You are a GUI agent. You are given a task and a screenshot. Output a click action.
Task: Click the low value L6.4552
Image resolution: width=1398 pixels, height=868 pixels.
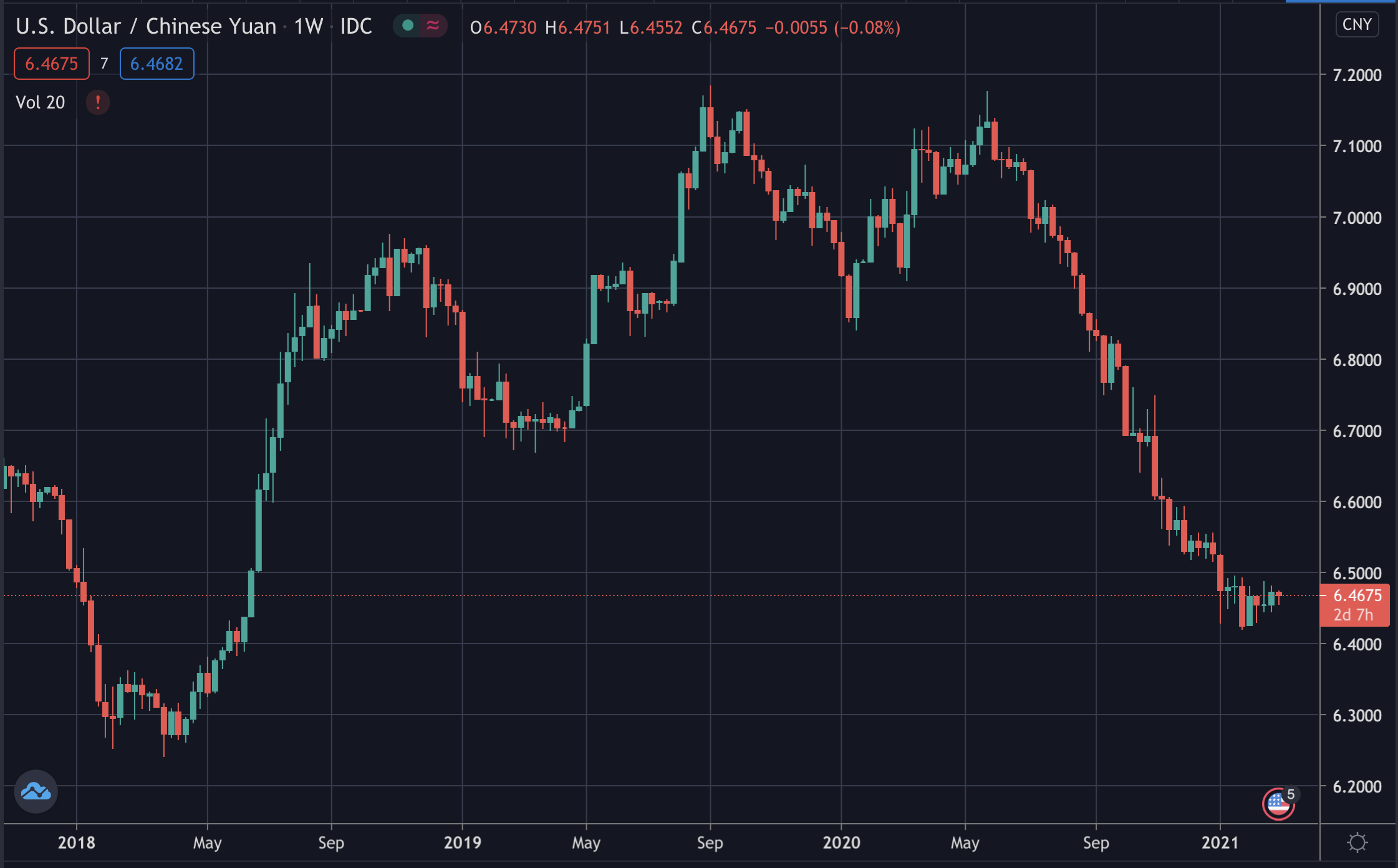pyautogui.click(x=652, y=27)
